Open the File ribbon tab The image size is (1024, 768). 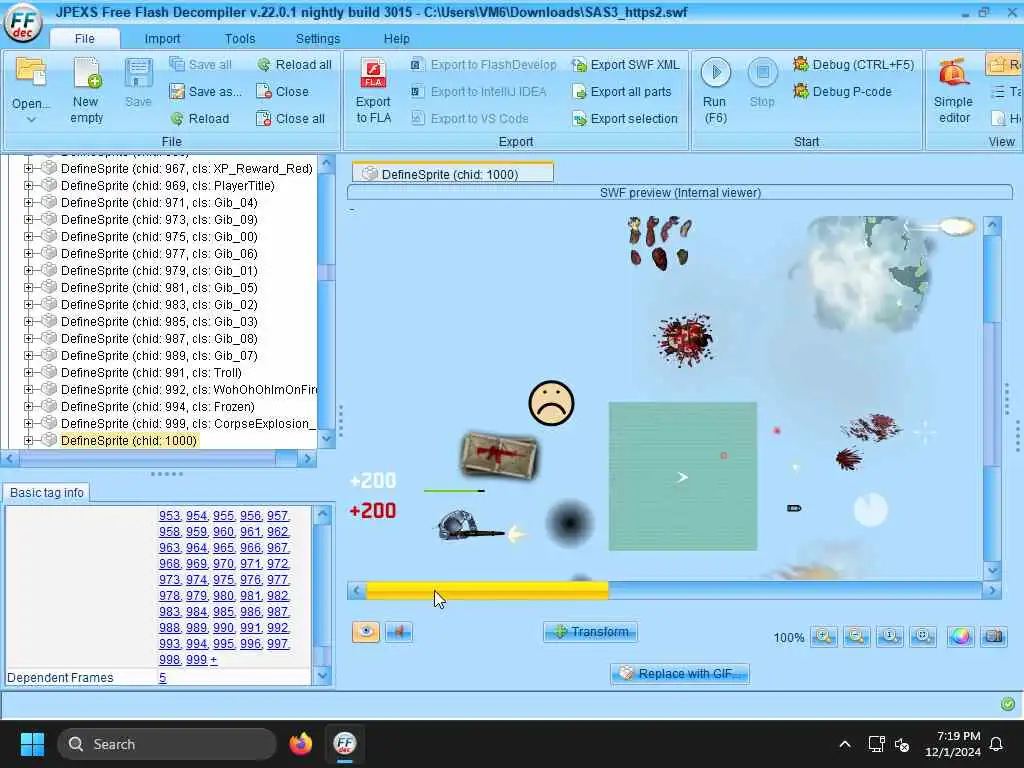click(x=84, y=39)
